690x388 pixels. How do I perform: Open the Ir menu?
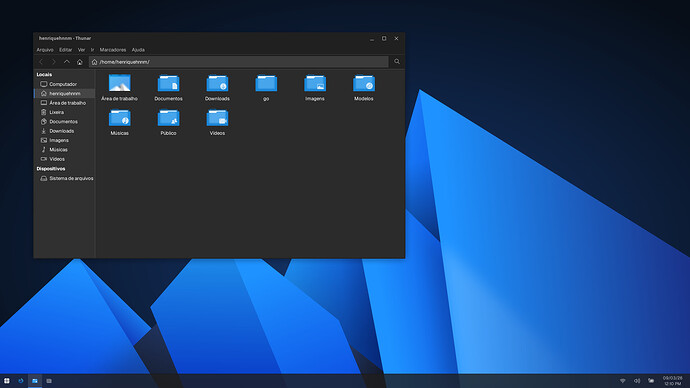[x=92, y=50]
